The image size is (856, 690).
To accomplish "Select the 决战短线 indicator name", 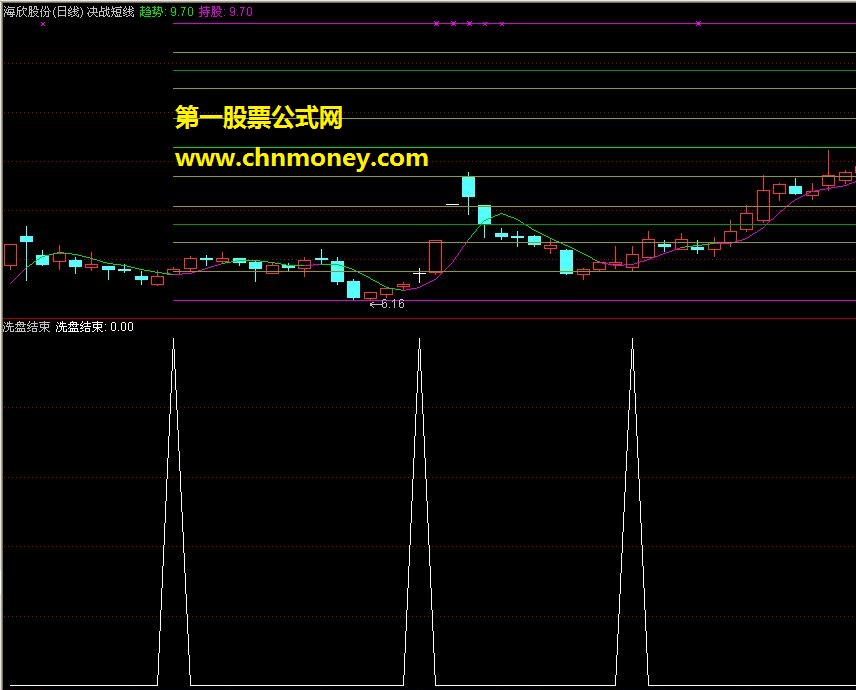I will coord(111,11).
